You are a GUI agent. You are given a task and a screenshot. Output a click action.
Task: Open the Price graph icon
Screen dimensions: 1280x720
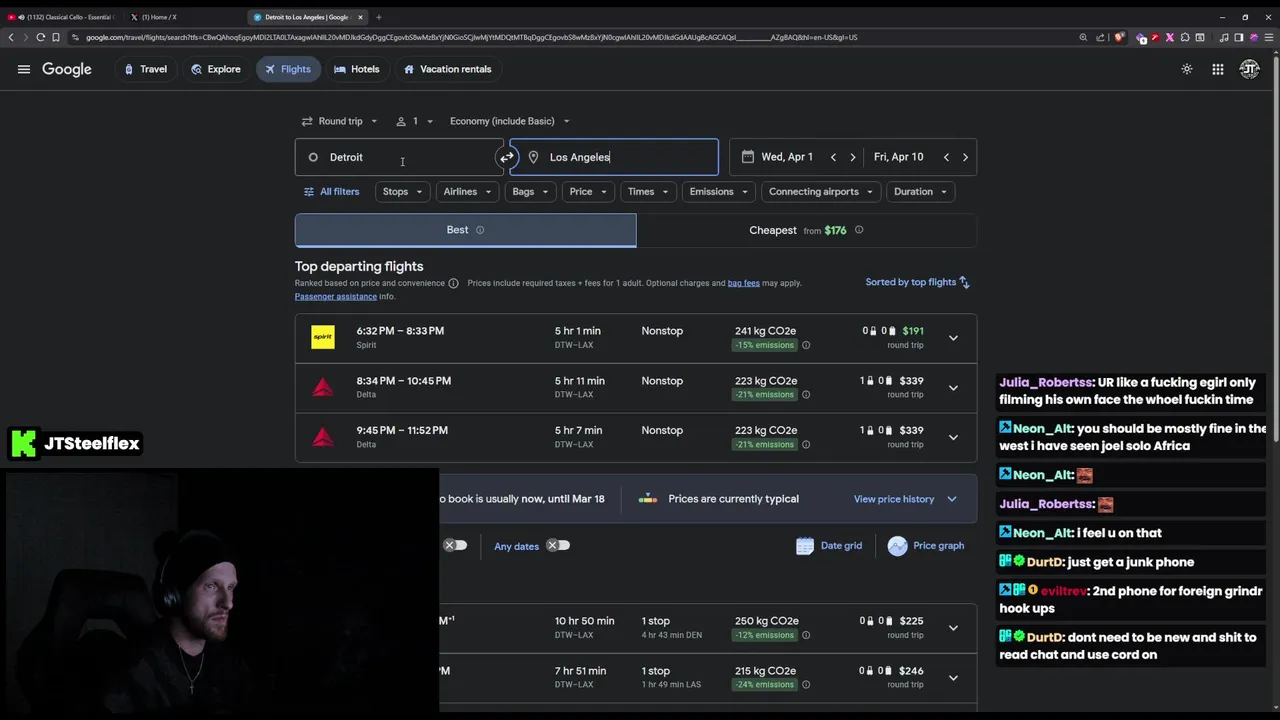tap(897, 546)
